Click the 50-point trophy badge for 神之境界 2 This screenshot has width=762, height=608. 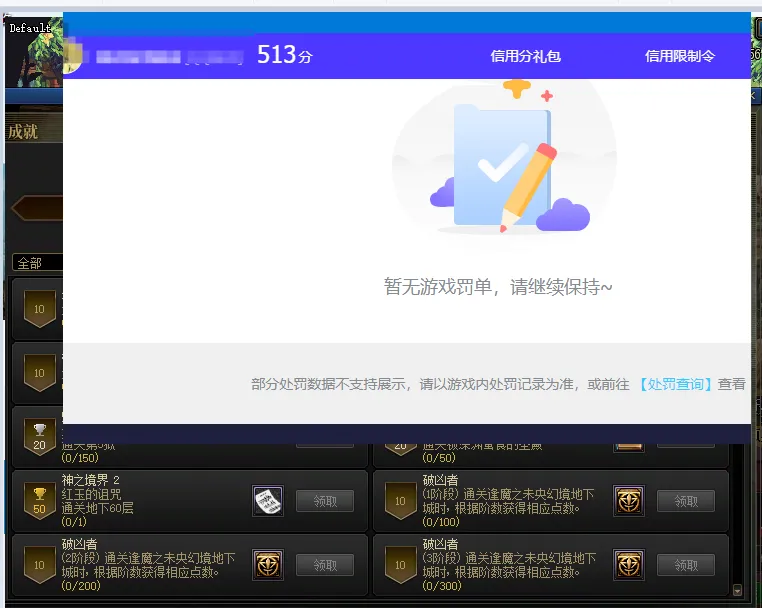pos(39,502)
